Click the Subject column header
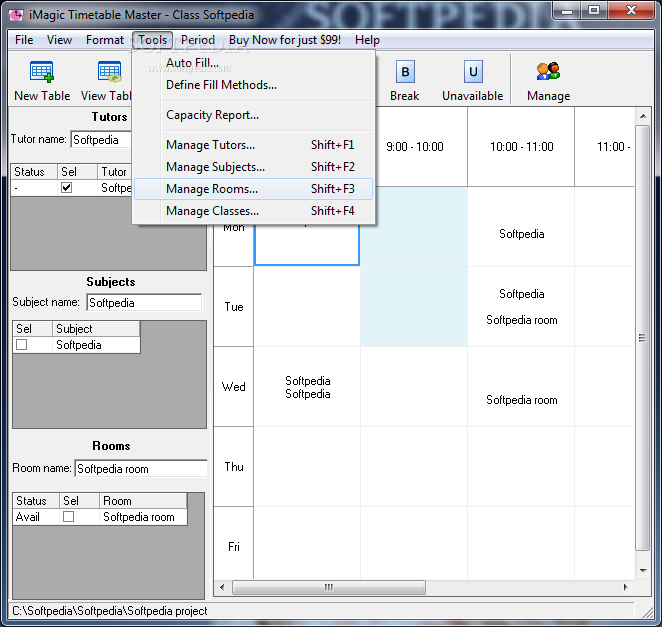662x627 pixels. click(x=96, y=328)
